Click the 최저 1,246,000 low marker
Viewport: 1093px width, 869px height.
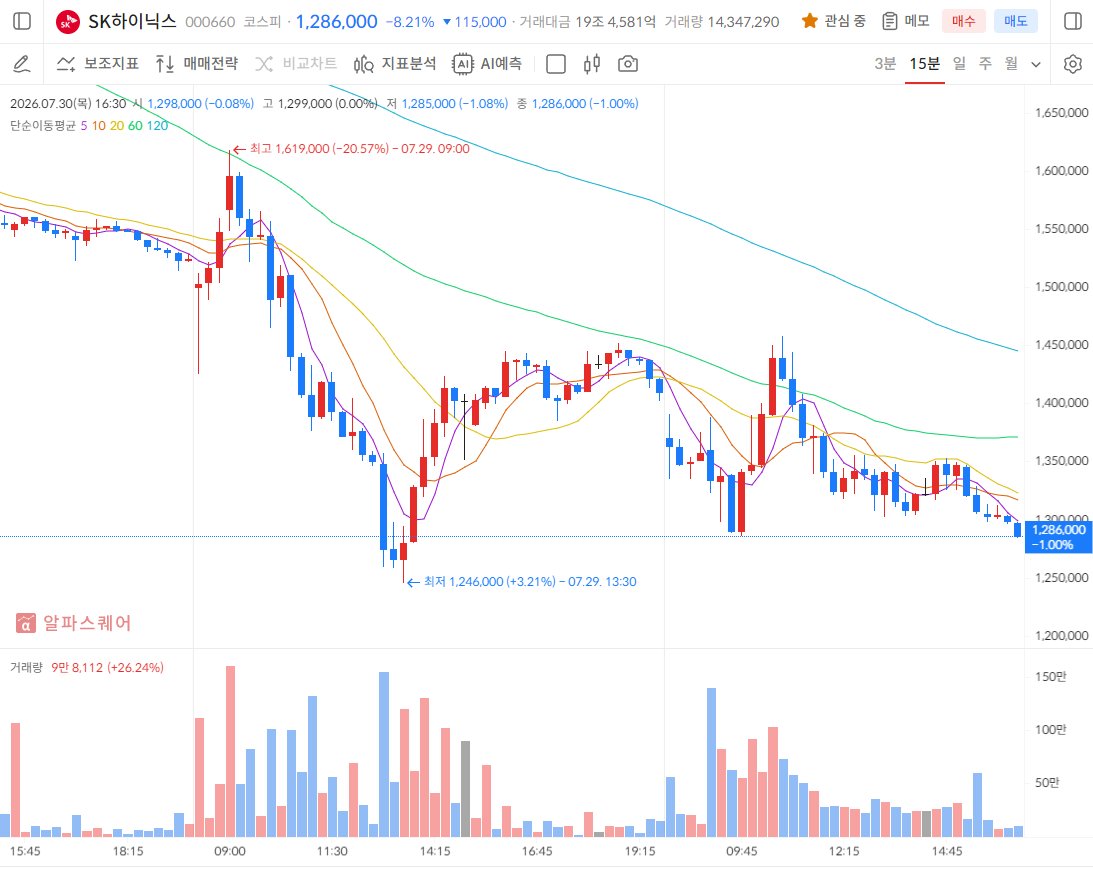(522, 581)
